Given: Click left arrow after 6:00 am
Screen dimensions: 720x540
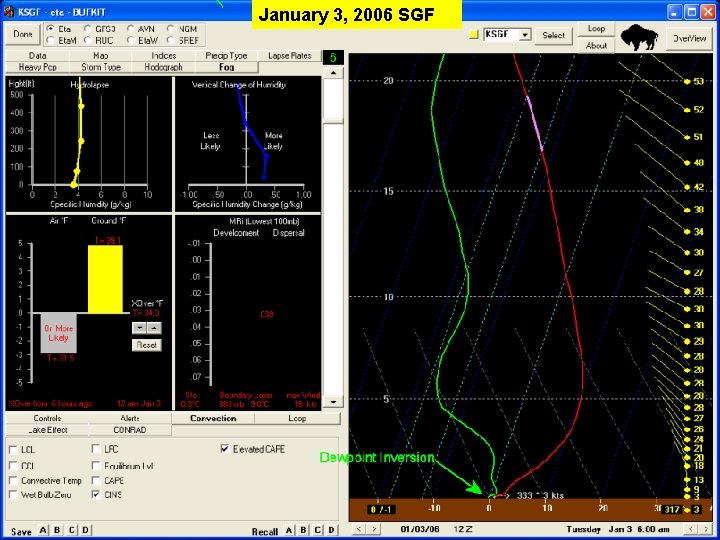Looking at the screenshot, I should click(691, 529).
